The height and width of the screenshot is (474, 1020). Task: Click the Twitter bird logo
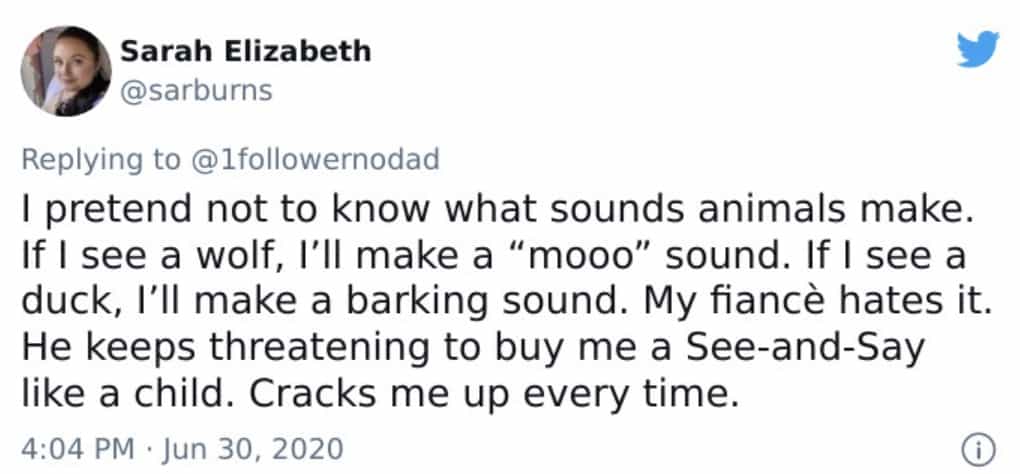coord(977,49)
